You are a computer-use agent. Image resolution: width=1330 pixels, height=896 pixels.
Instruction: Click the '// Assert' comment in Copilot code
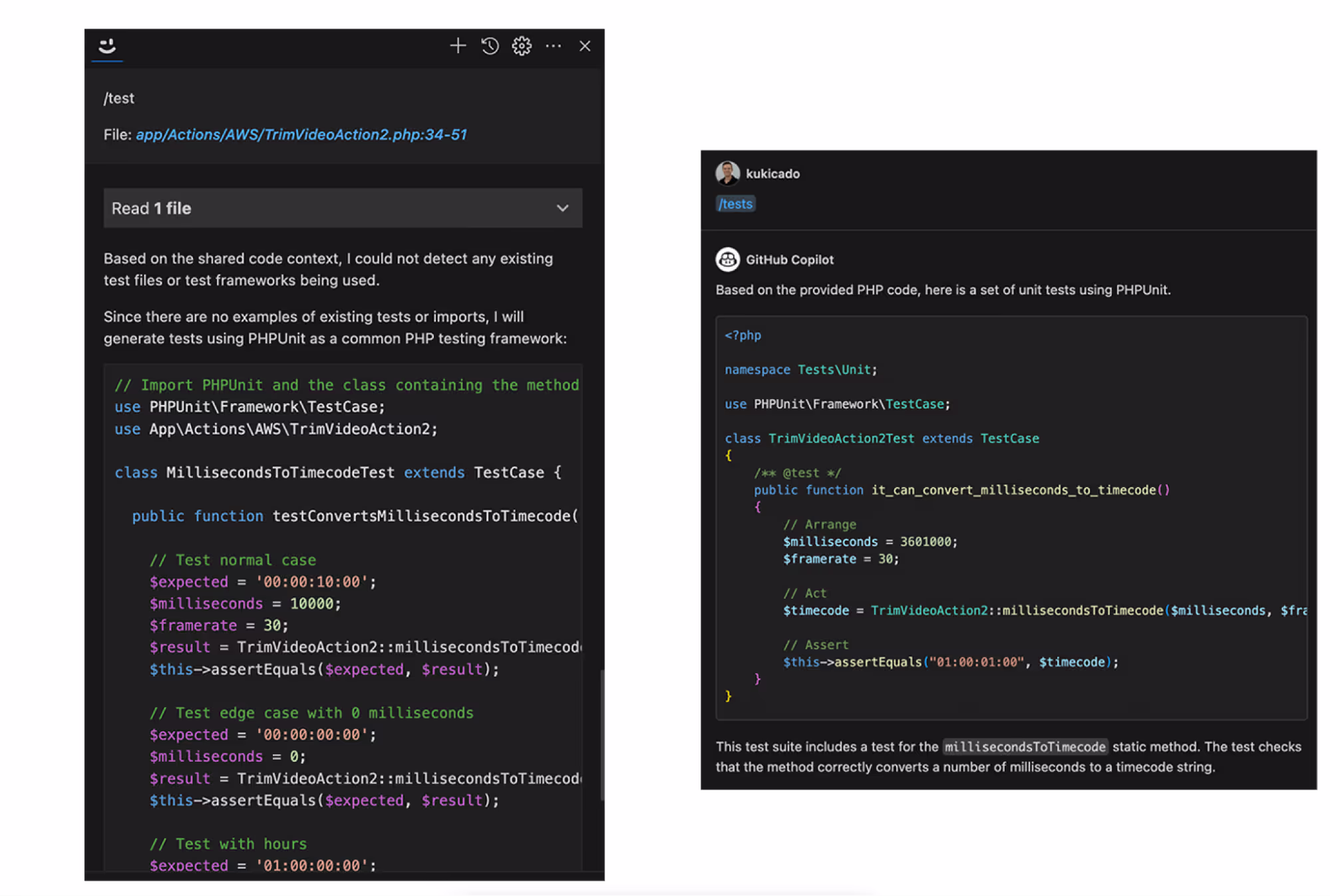coord(816,645)
